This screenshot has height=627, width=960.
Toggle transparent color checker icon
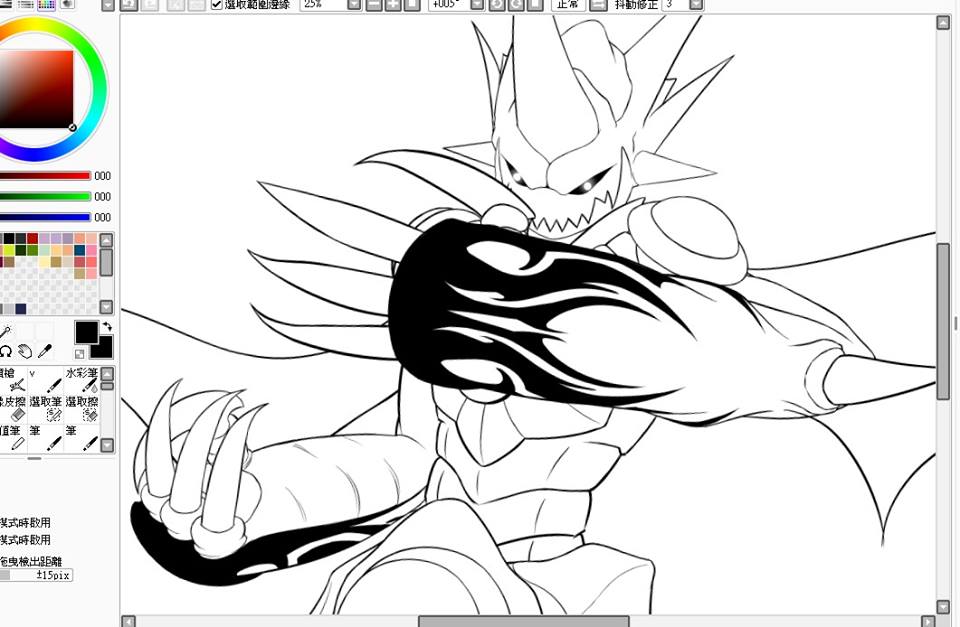click(80, 354)
